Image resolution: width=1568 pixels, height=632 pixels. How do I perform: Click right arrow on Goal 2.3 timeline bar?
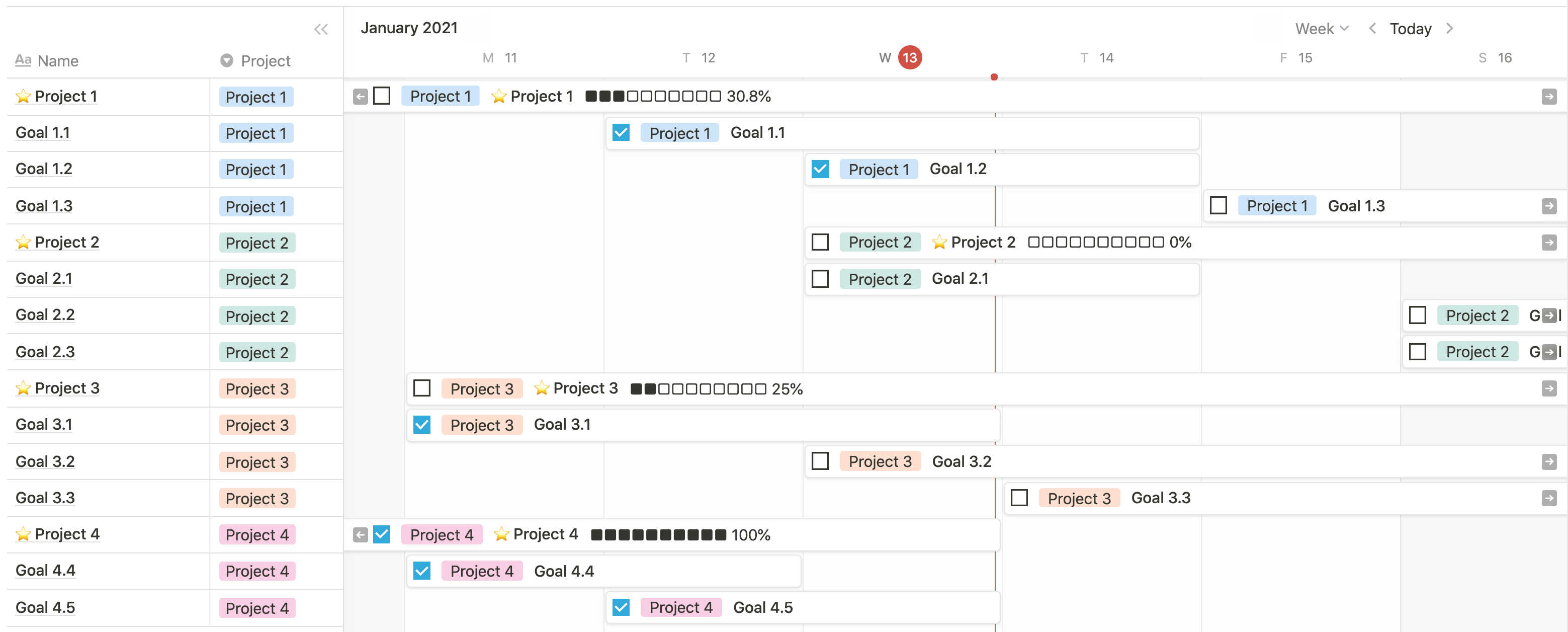pyautogui.click(x=1549, y=352)
